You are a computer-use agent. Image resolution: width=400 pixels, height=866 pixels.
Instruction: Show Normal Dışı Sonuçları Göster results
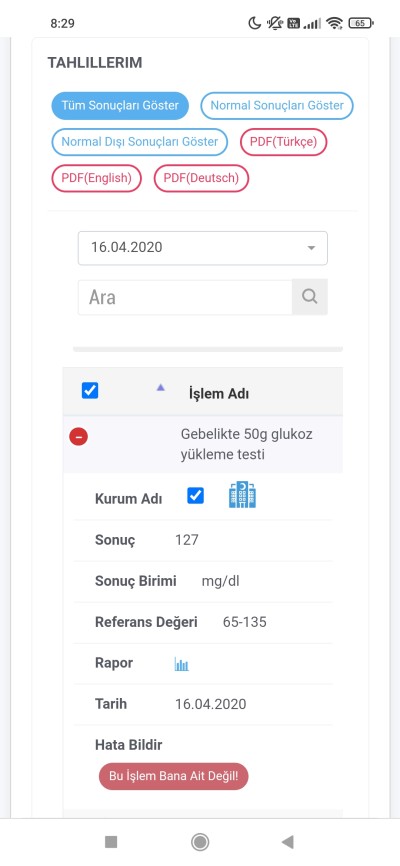(140, 142)
